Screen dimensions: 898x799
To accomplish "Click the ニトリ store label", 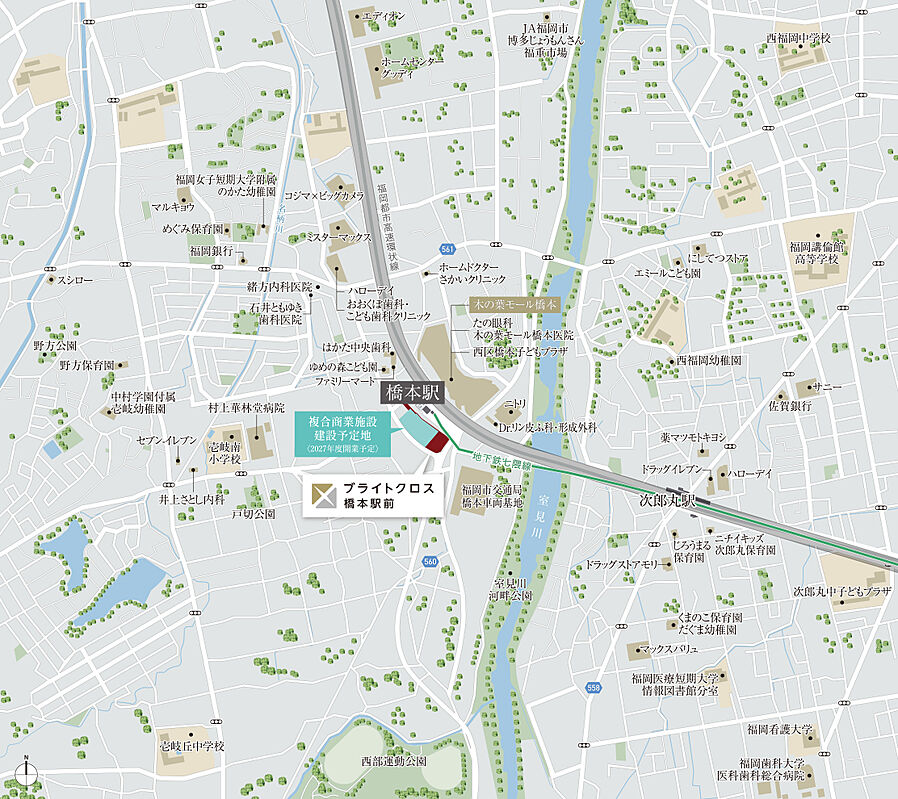I will coord(515,404).
